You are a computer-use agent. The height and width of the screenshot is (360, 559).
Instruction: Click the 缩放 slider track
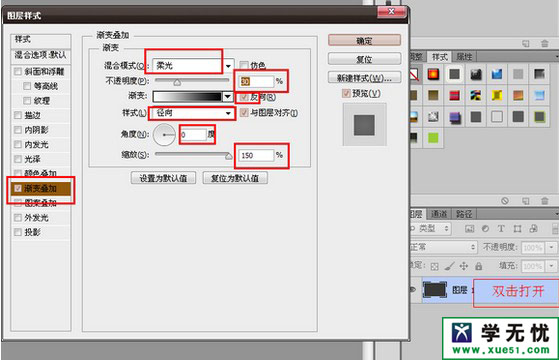193,155
